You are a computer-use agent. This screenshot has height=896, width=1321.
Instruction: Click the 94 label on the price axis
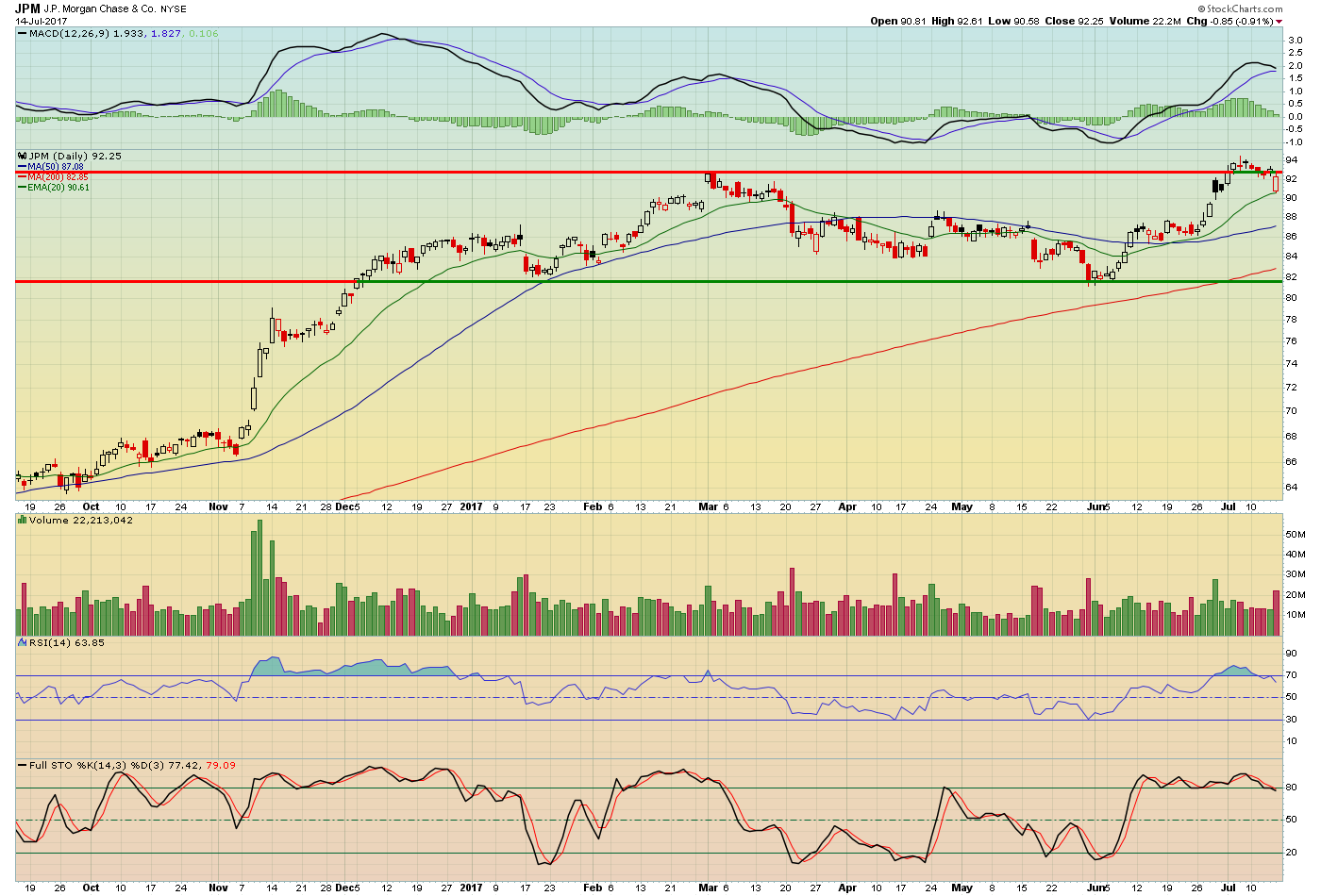pyautogui.click(x=1291, y=159)
